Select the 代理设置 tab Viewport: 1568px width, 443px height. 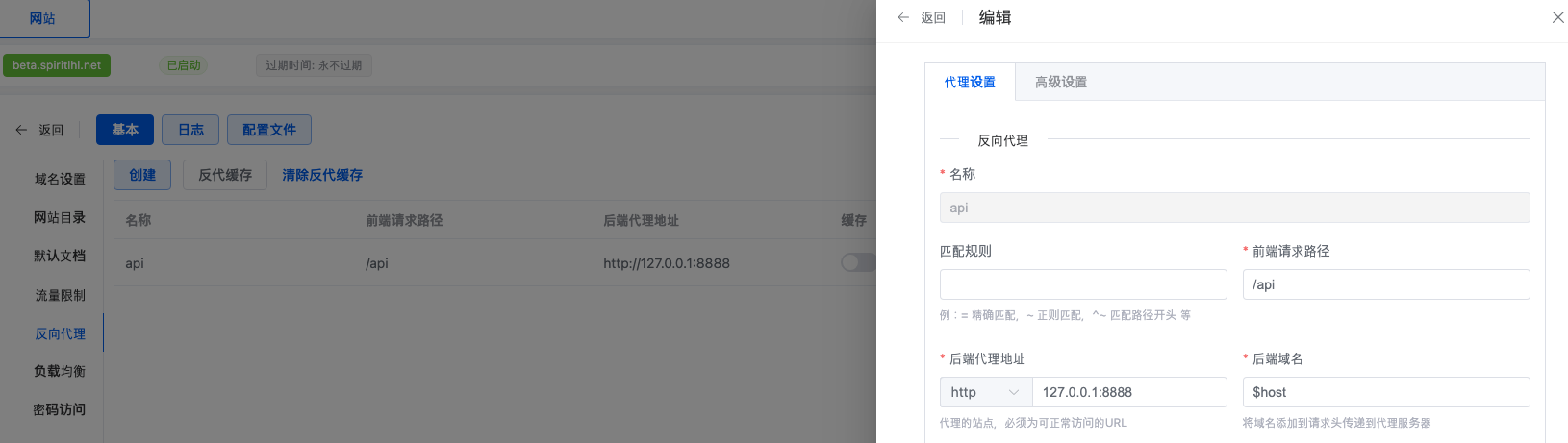coord(970,82)
